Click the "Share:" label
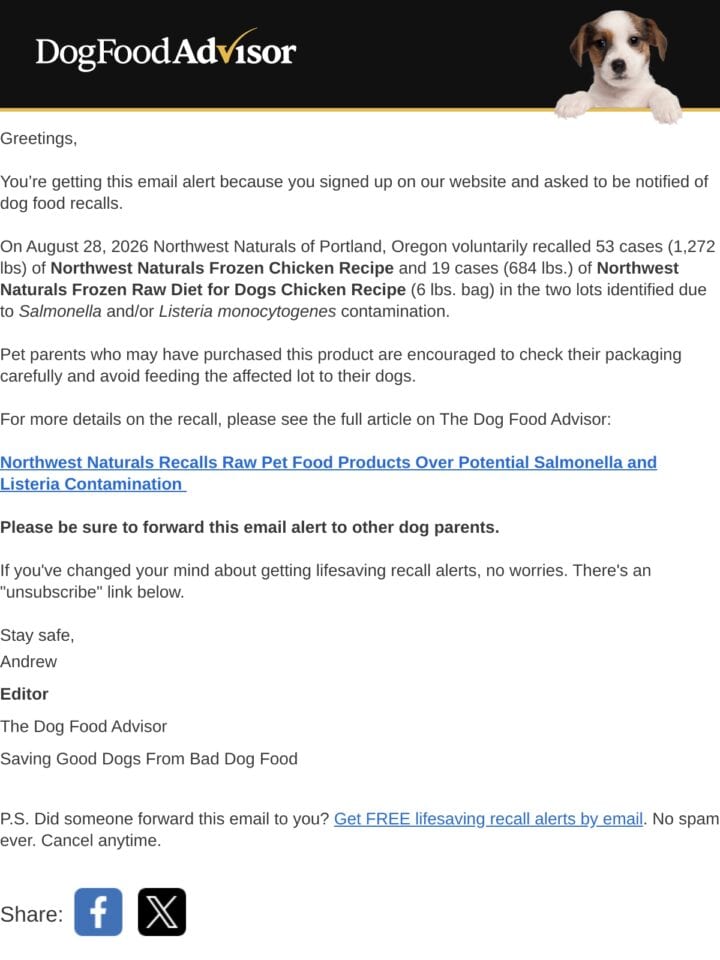720x960 pixels. [32, 914]
